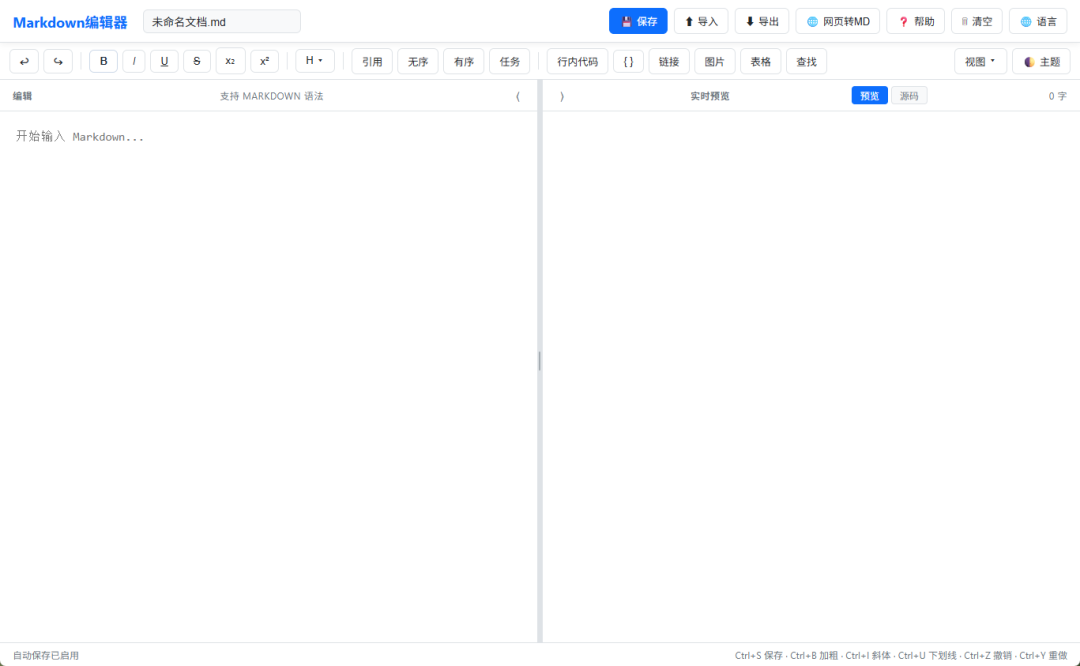1080x666 pixels.
Task: Click the redo arrow button
Action: tap(58, 61)
